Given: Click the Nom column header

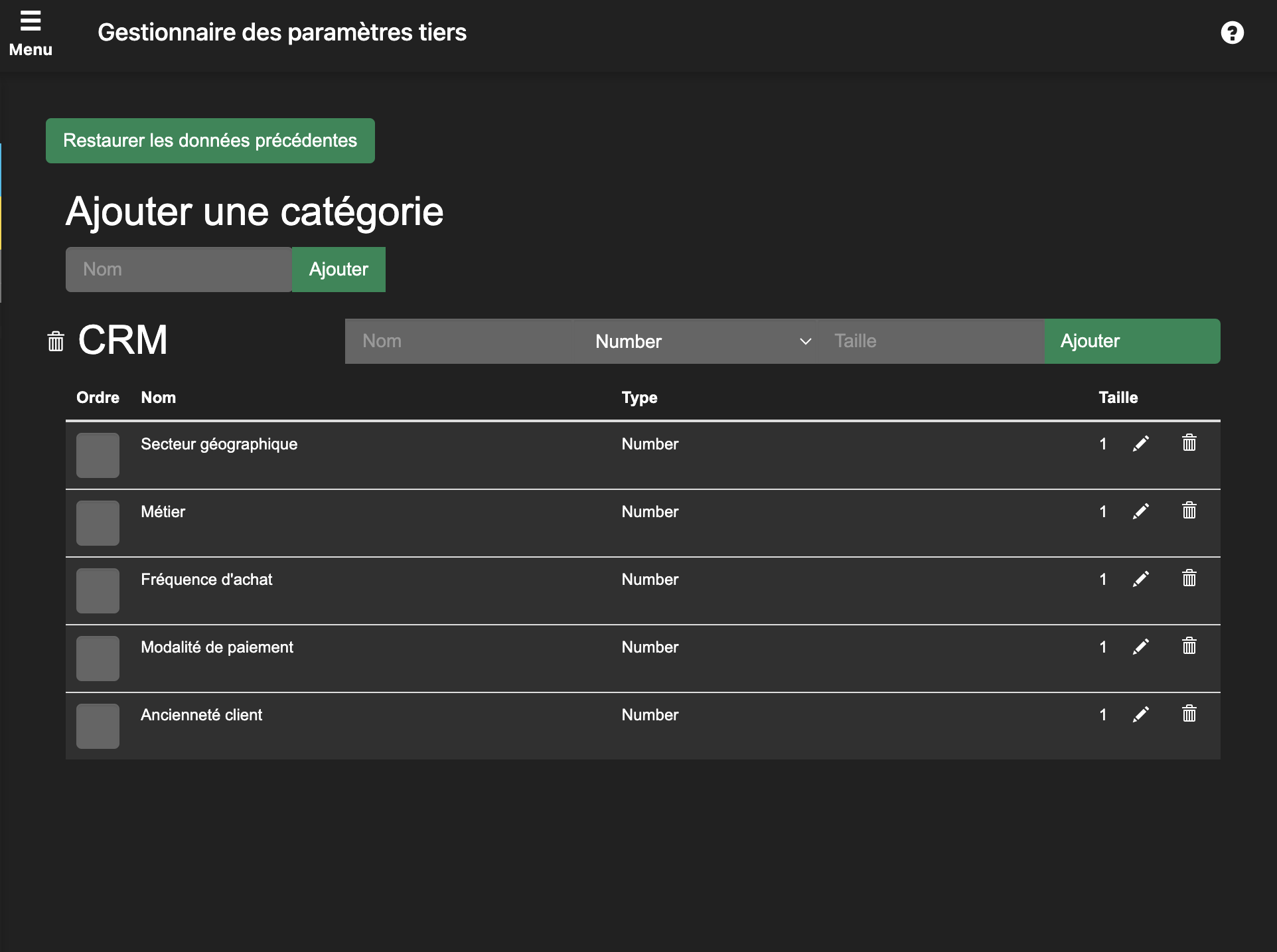Looking at the screenshot, I should 158,398.
